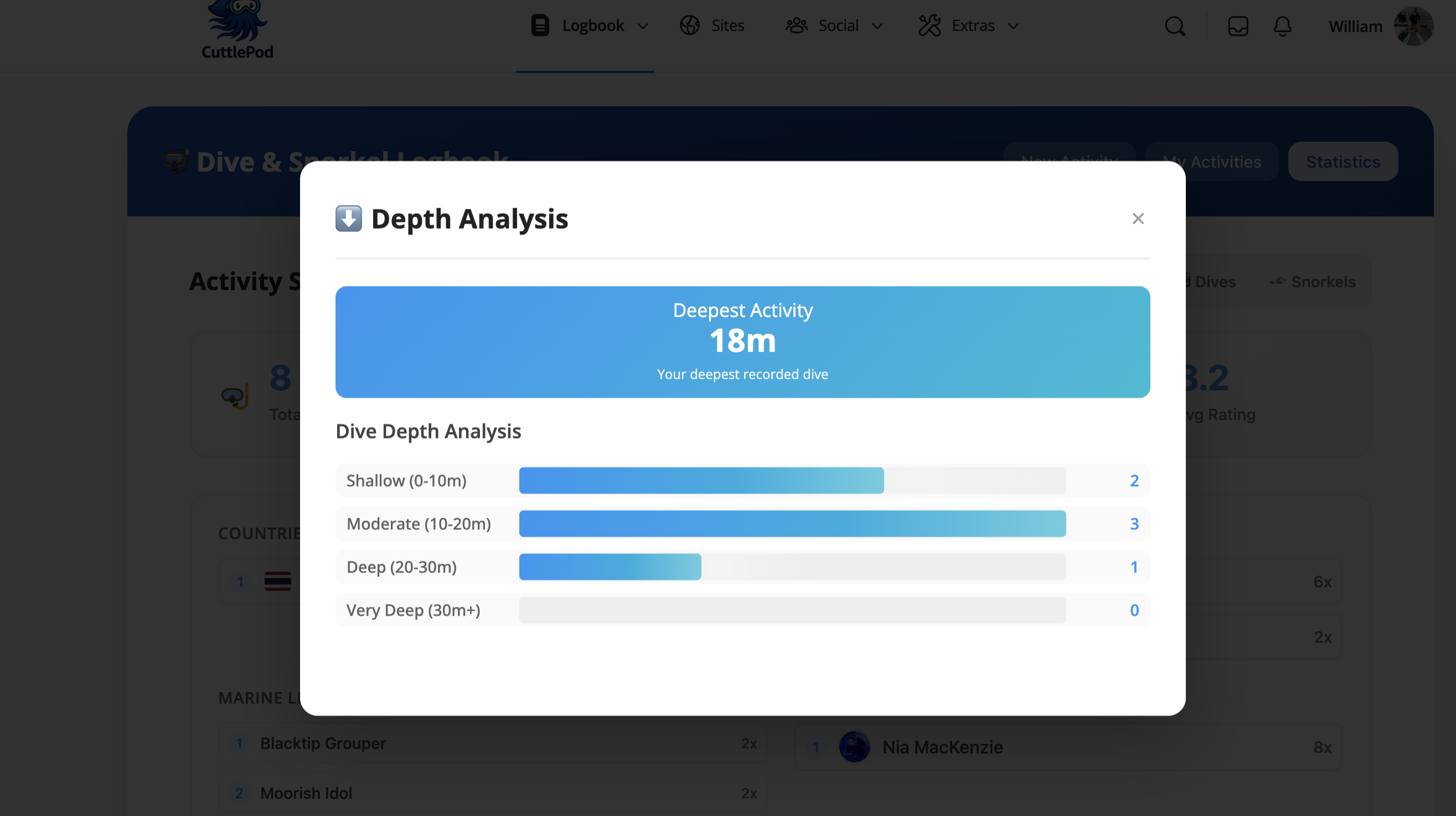This screenshot has width=1456, height=816.
Task: Expand the Social menu chevron
Action: pos(877,27)
